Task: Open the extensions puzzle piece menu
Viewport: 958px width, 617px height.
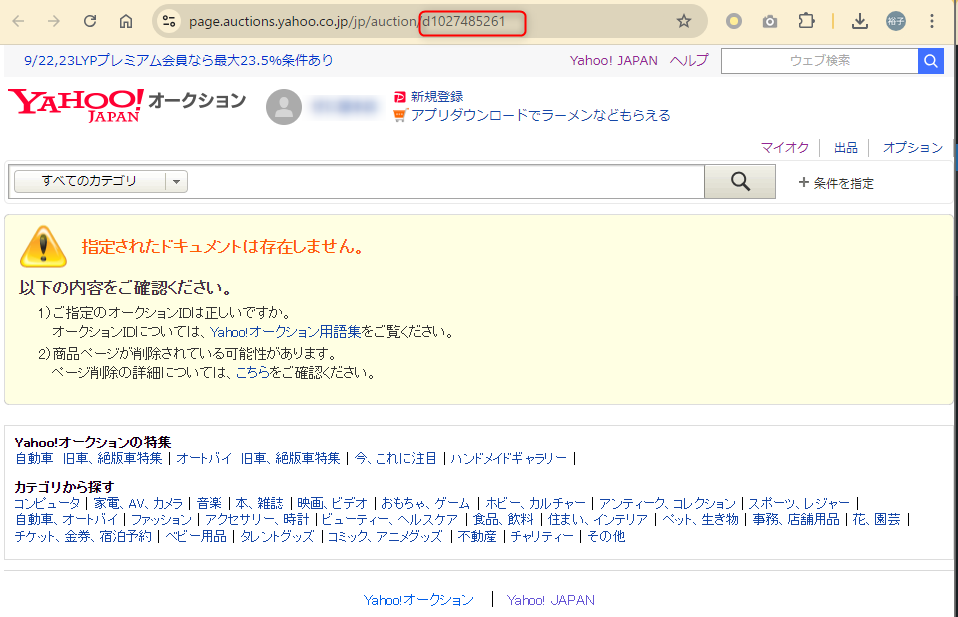Action: coord(806,21)
